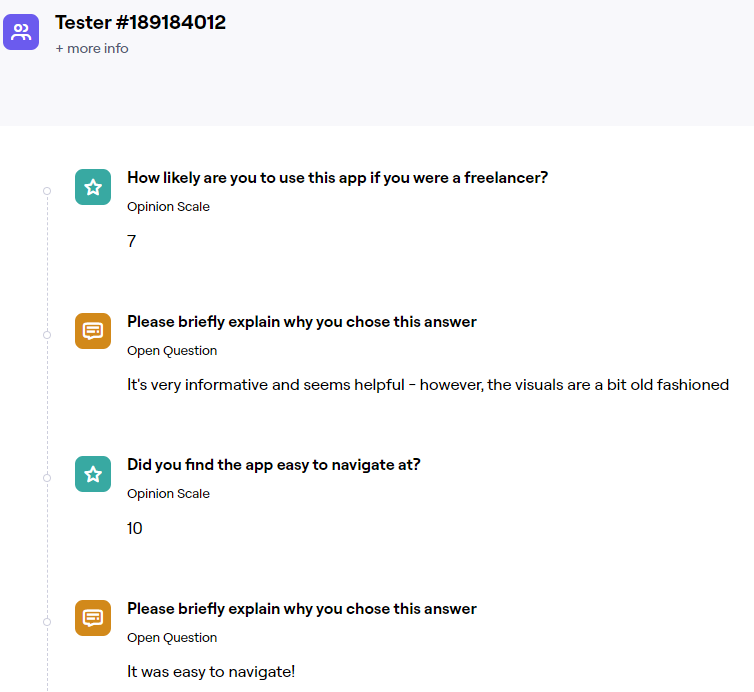Click the purple tester profile icon
The height and width of the screenshot is (692, 754).
point(21,32)
